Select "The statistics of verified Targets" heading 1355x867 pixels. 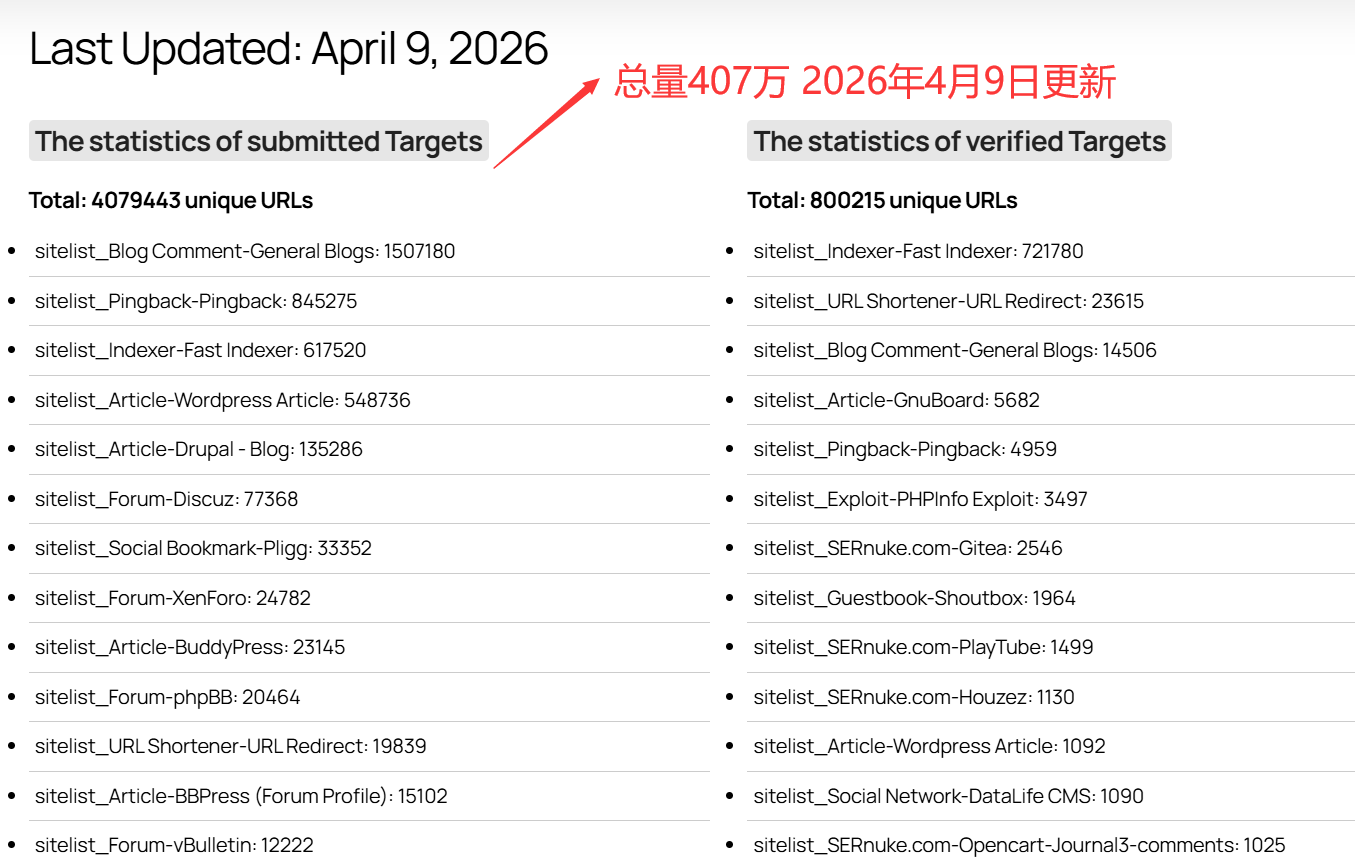tap(959, 142)
